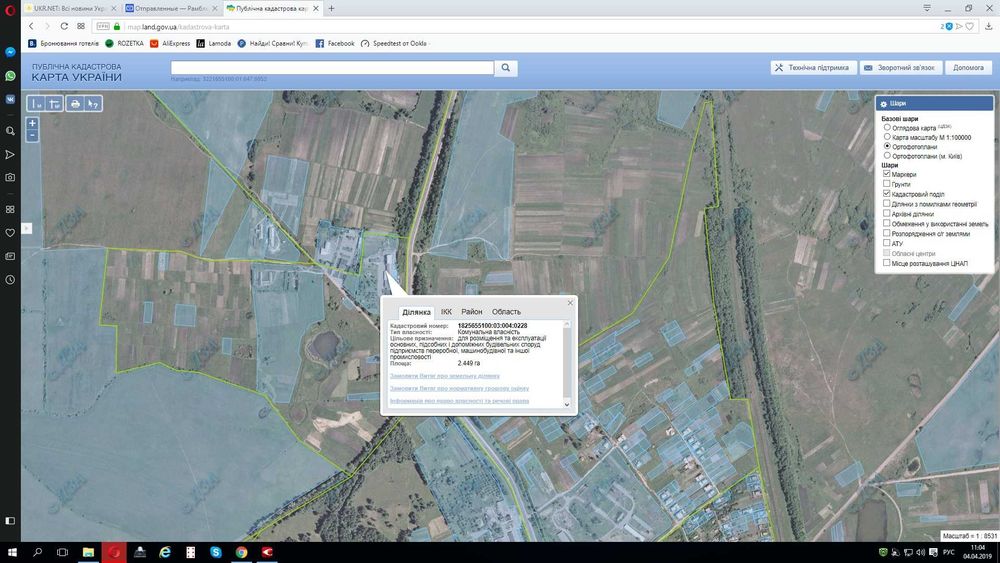Close the parcel info popup
1000x563 pixels.
[x=570, y=303]
